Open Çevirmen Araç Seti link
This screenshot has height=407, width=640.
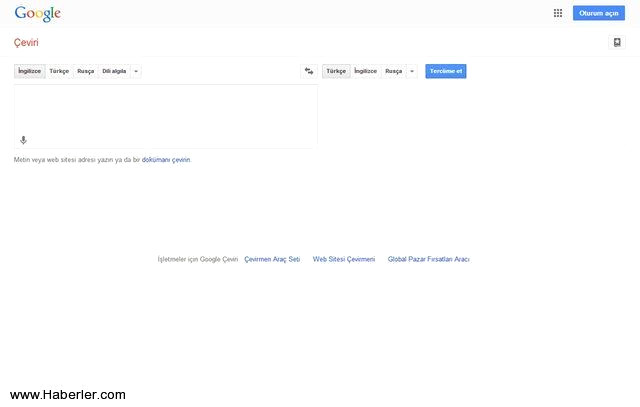[272, 259]
